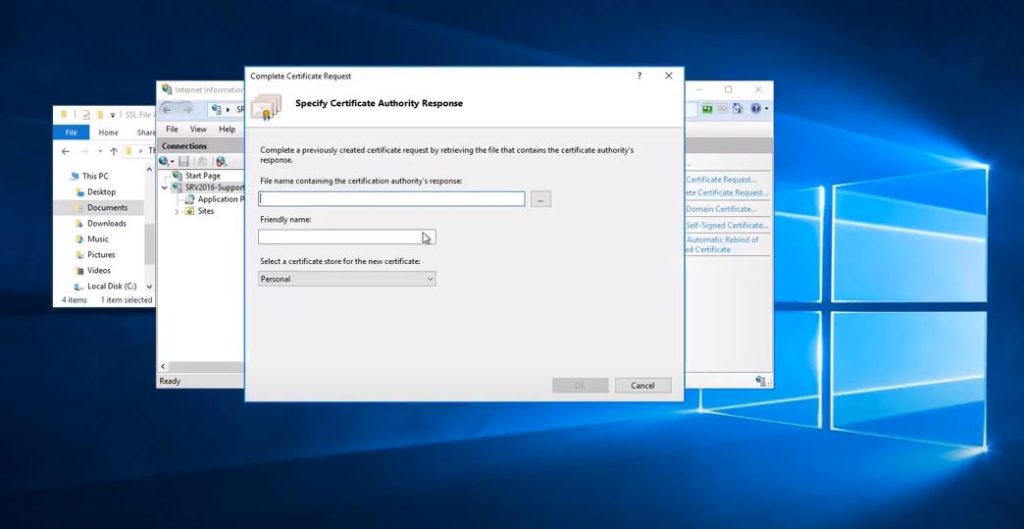Cancel the Complete Certificate Request dialog
The height and width of the screenshot is (529, 1024).
pyautogui.click(x=643, y=385)
